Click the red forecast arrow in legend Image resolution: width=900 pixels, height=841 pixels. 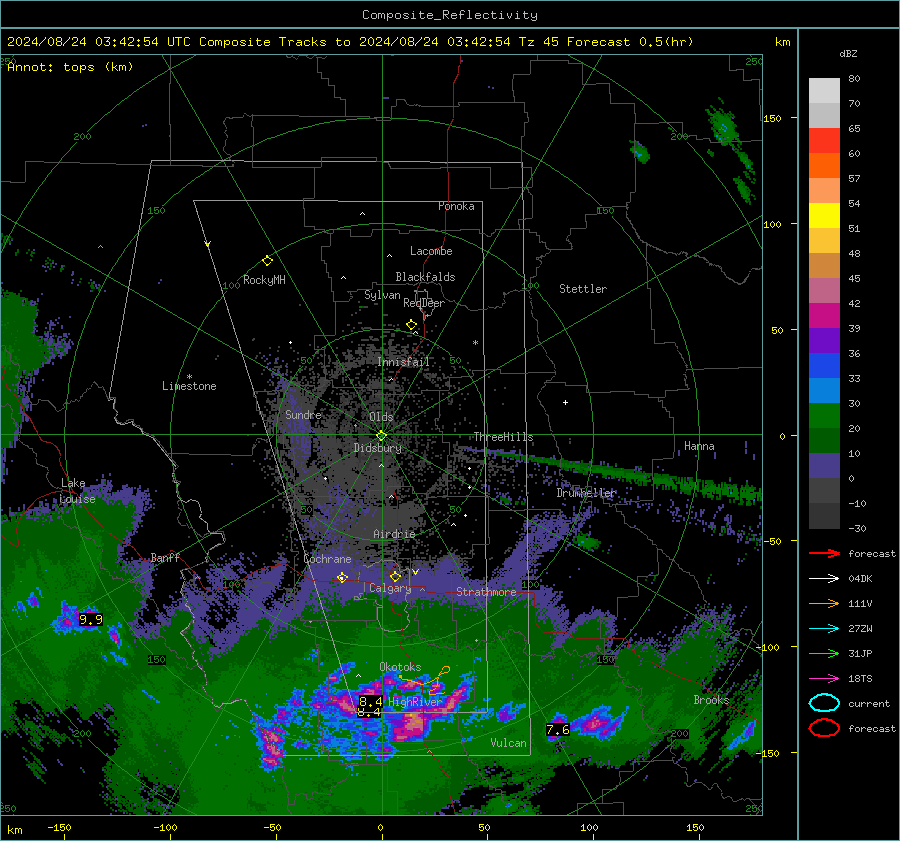point(824,553)
